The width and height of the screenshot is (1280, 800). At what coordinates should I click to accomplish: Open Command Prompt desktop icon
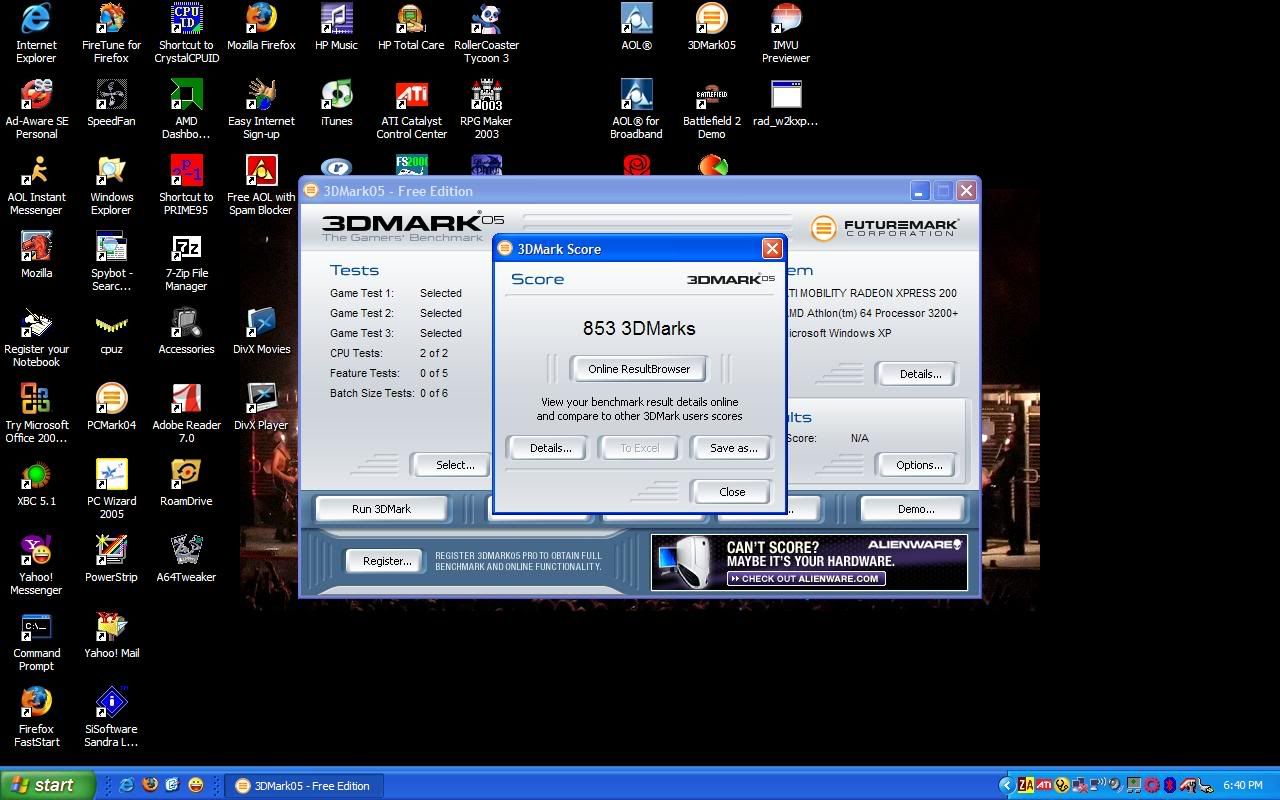[x=36, y=641]
